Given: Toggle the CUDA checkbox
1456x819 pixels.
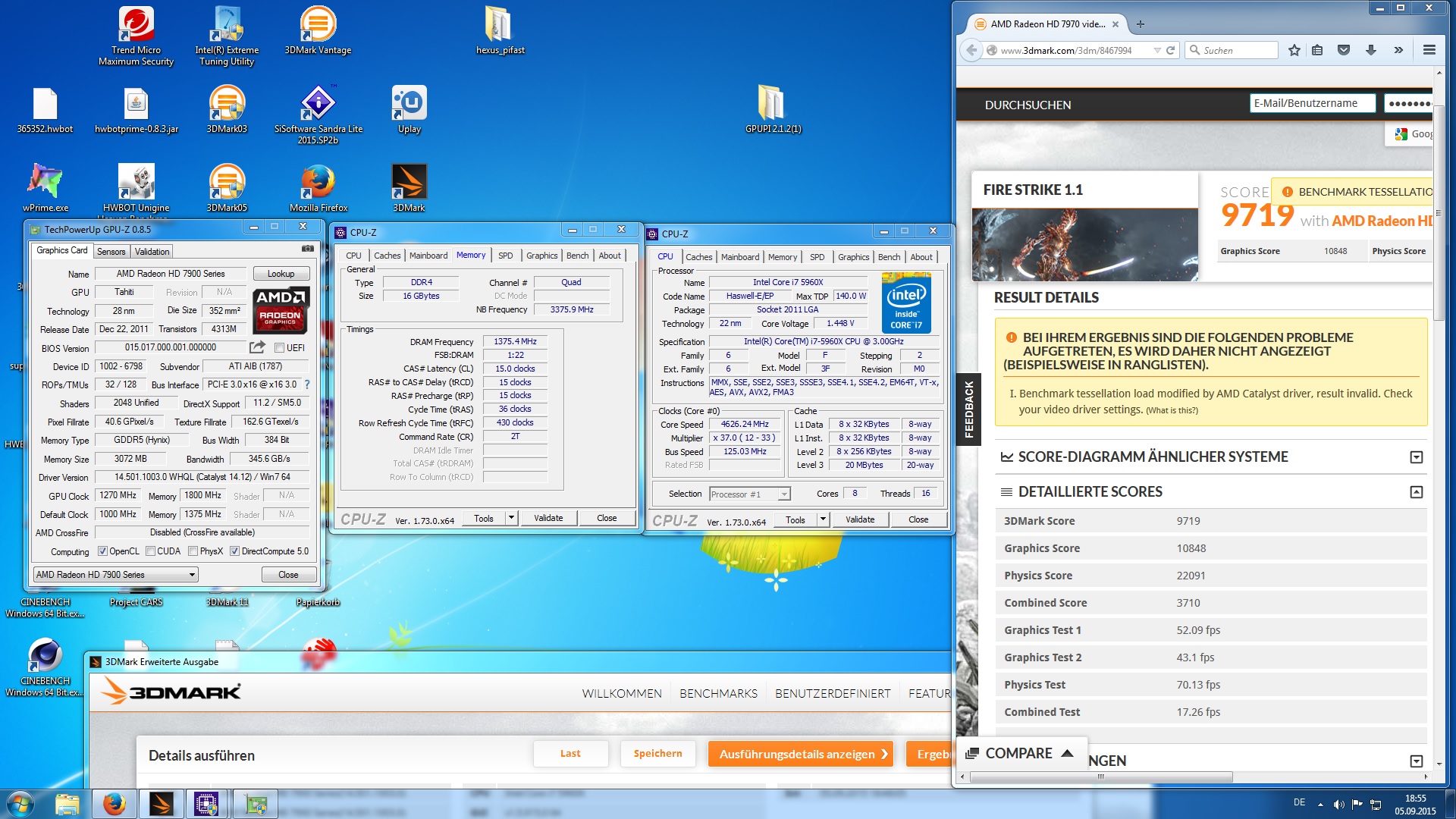Looking at the screenshot, I should pos(150,551).
